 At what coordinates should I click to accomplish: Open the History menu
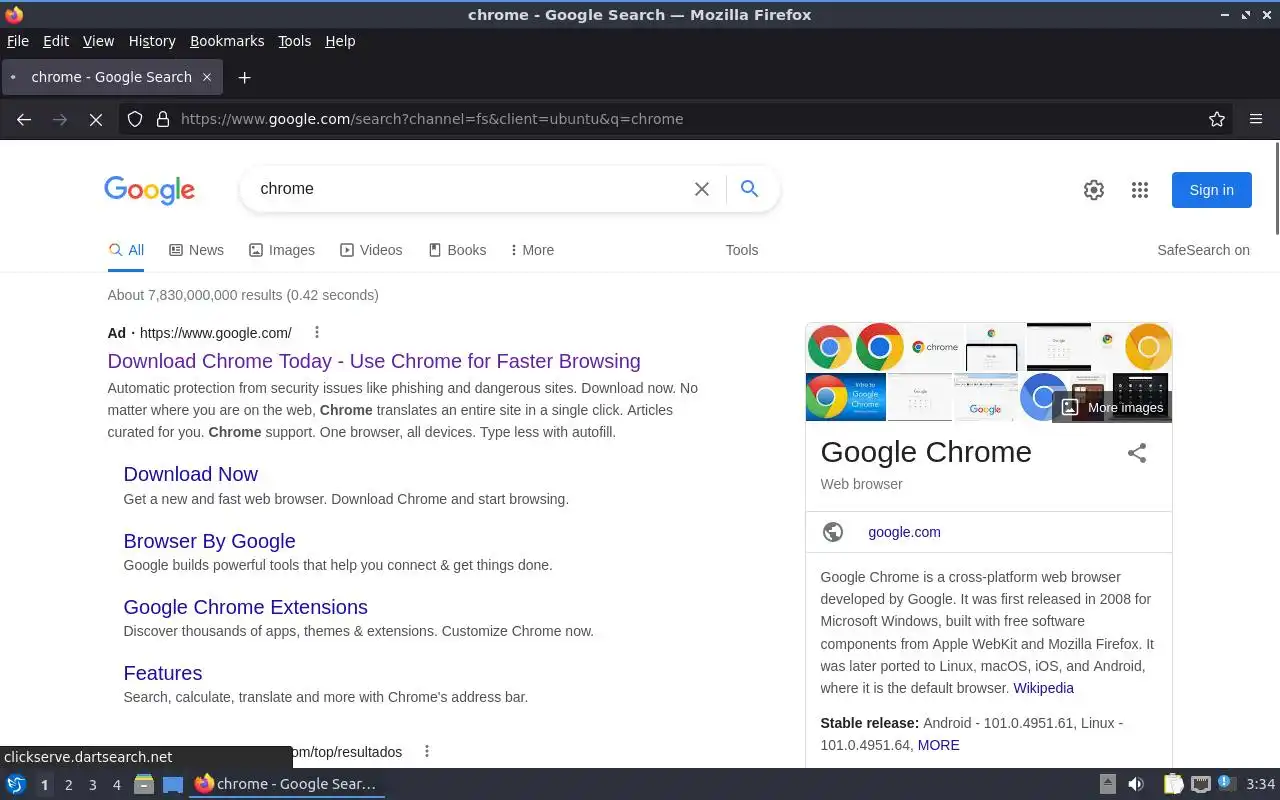point(152,41)
